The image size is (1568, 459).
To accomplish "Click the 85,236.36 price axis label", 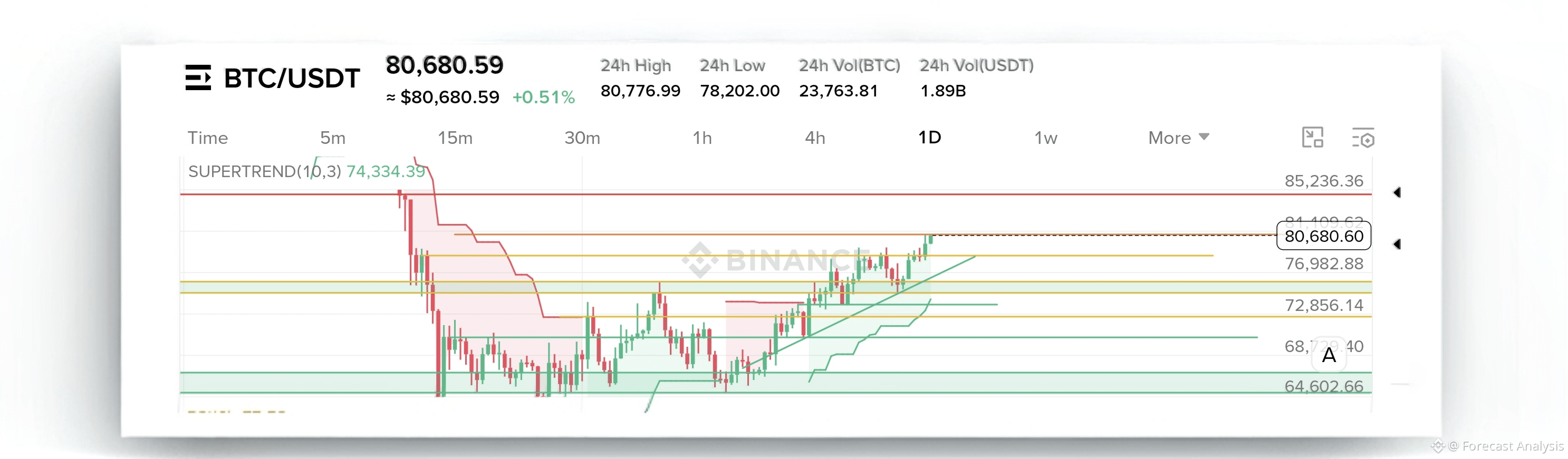I will point(1324,181).
